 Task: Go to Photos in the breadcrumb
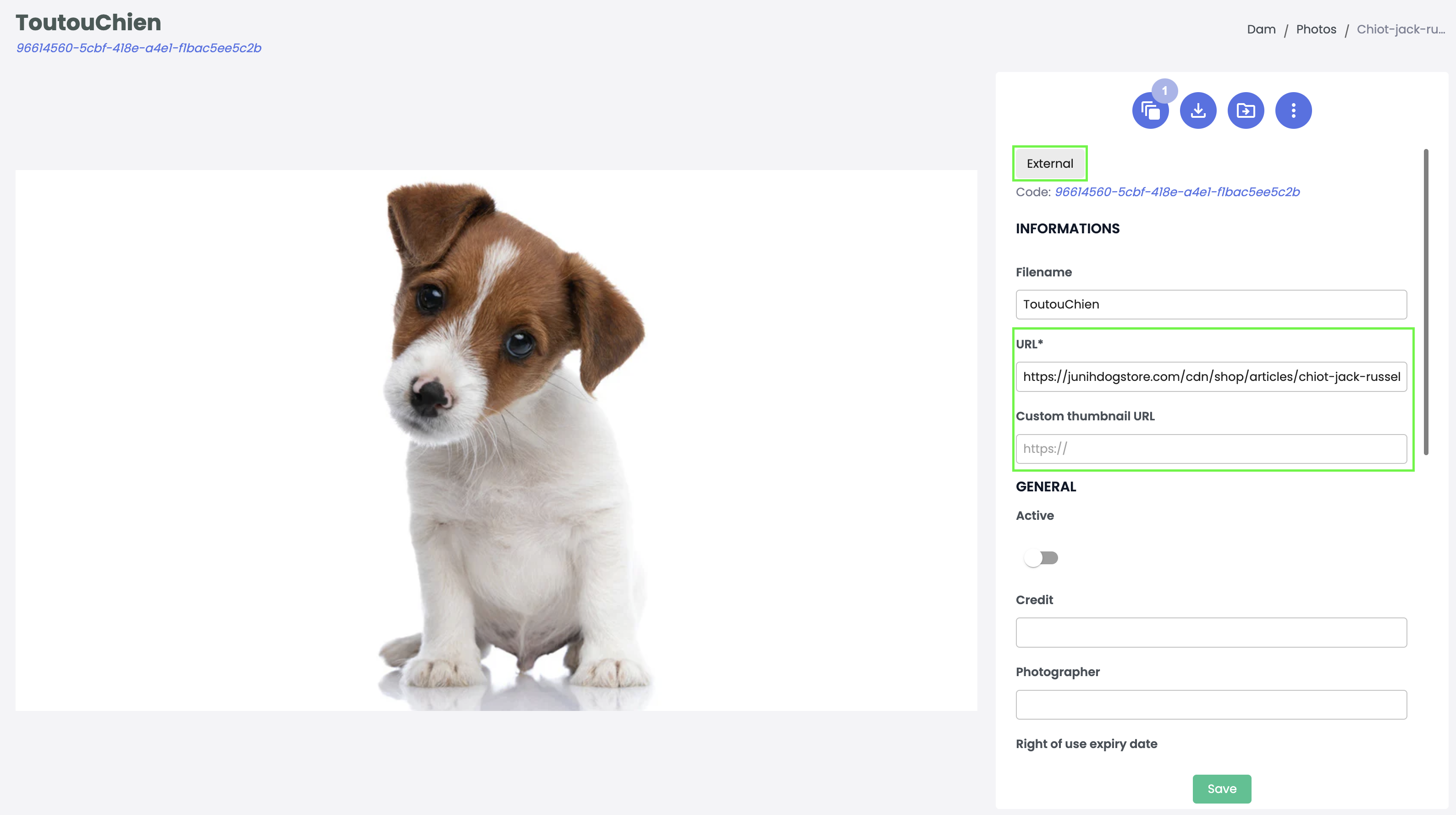coord(1315,29)
